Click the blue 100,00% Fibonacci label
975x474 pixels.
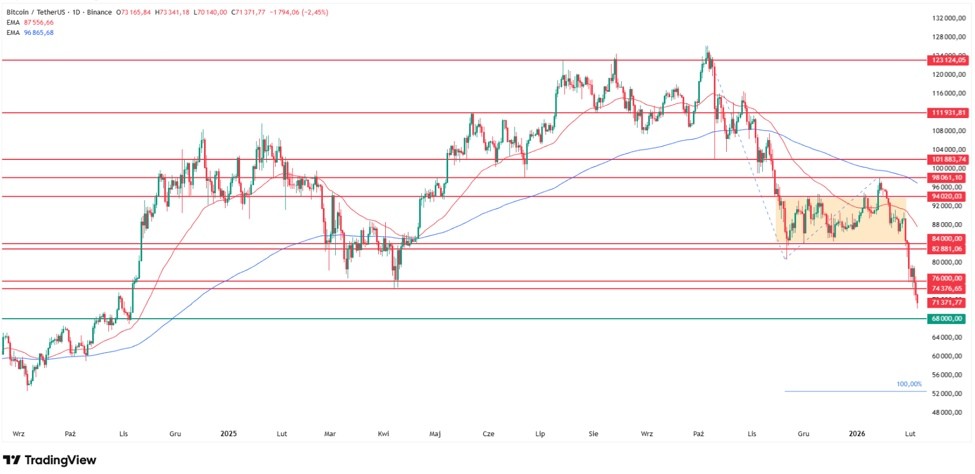[908, 384]
